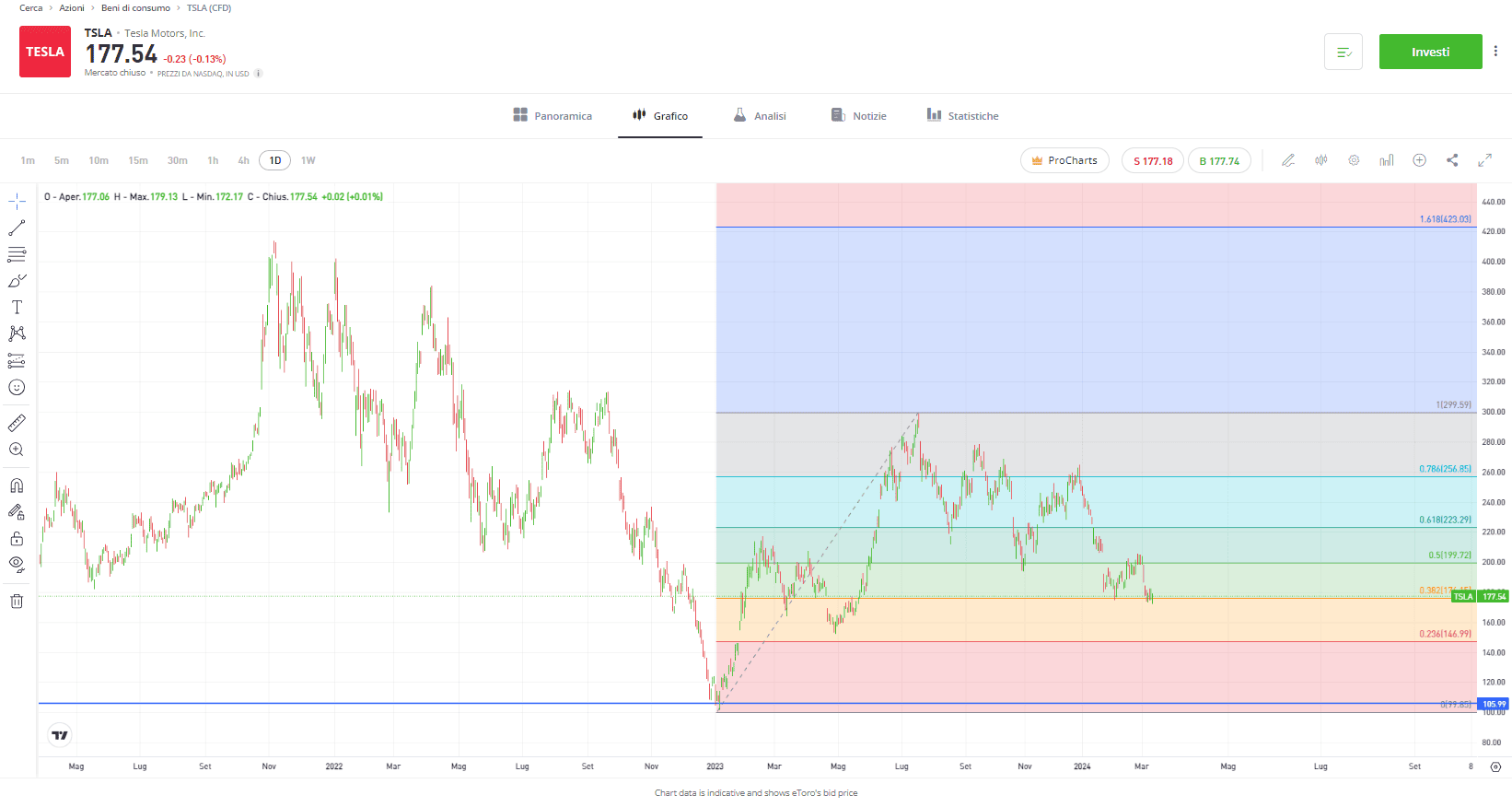1512x807 pixels.
Task: Select the text annotation tool
Action: click(17, 308)
